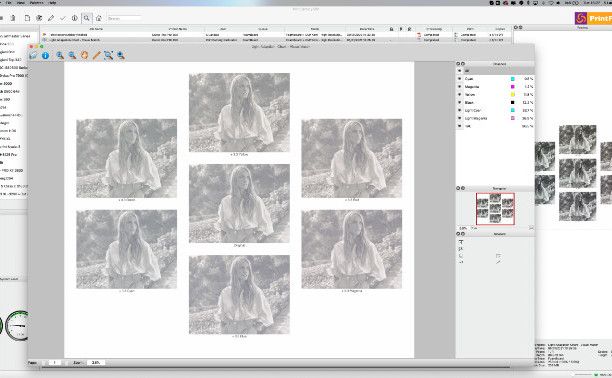Collapse the bottom Information panel header button
Viewport: 612px width, 378px height.
pyautogui.click(x=458, y=234)
